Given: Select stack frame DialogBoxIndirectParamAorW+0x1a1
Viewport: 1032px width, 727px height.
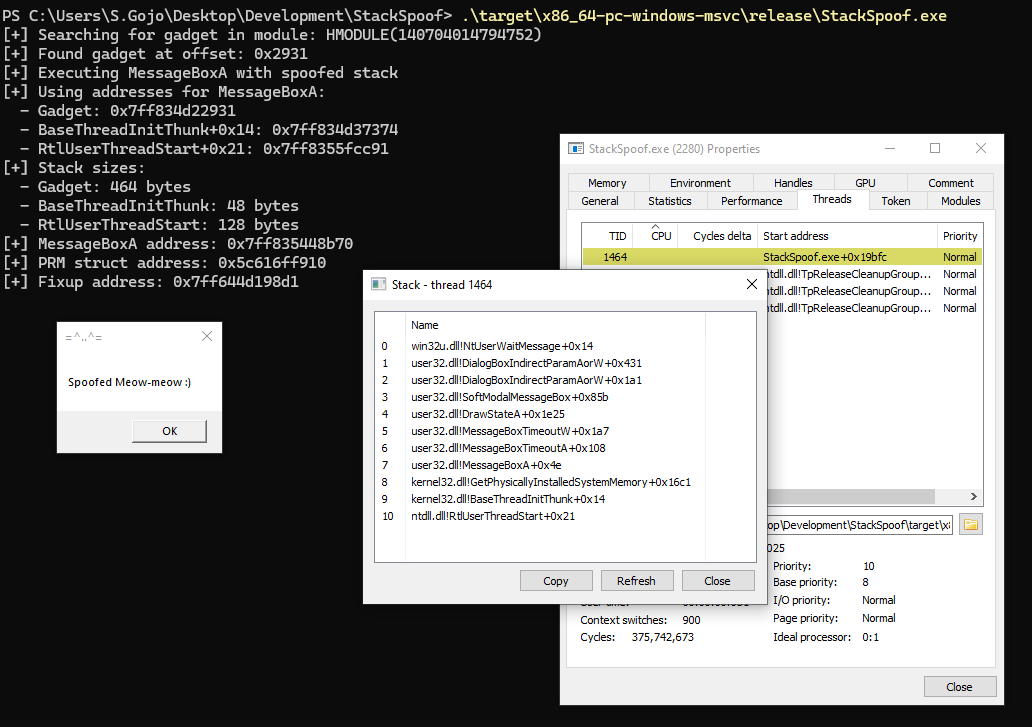Looking at the screenshot, I should [x=526, y=380].
